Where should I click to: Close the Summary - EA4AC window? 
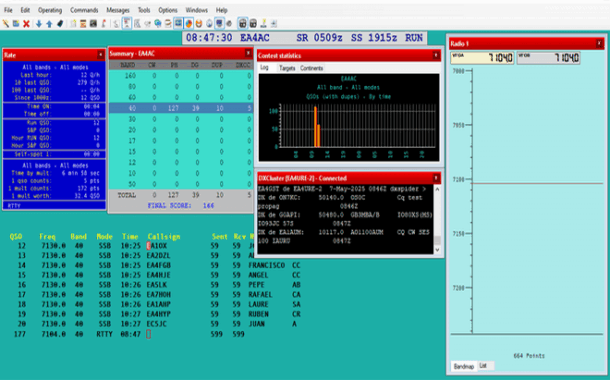coord(248,53)
